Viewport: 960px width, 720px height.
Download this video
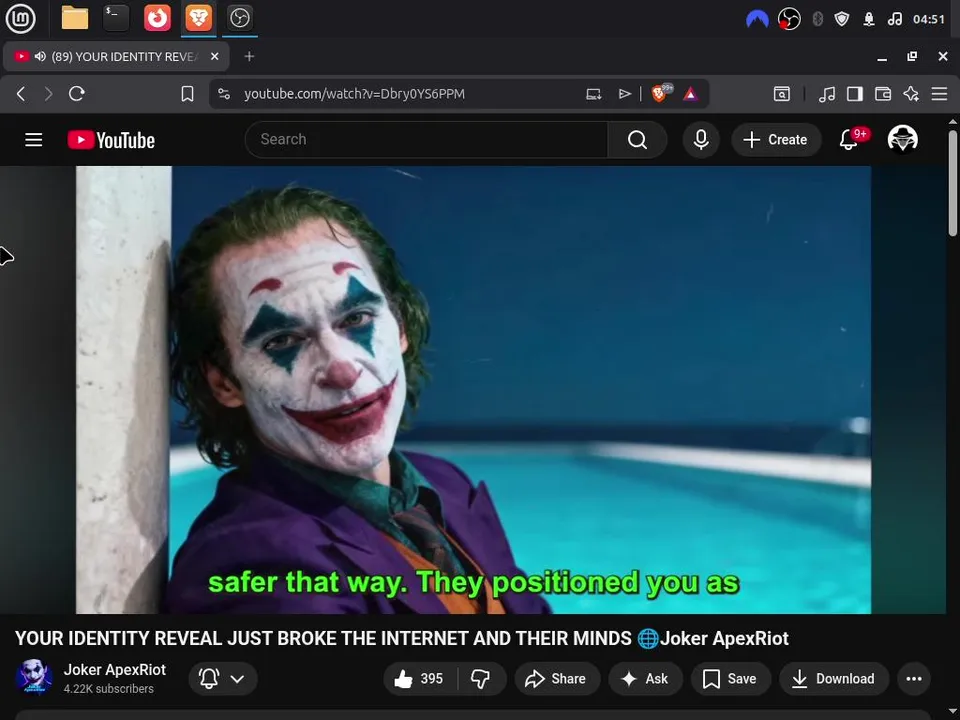point(834,678)
